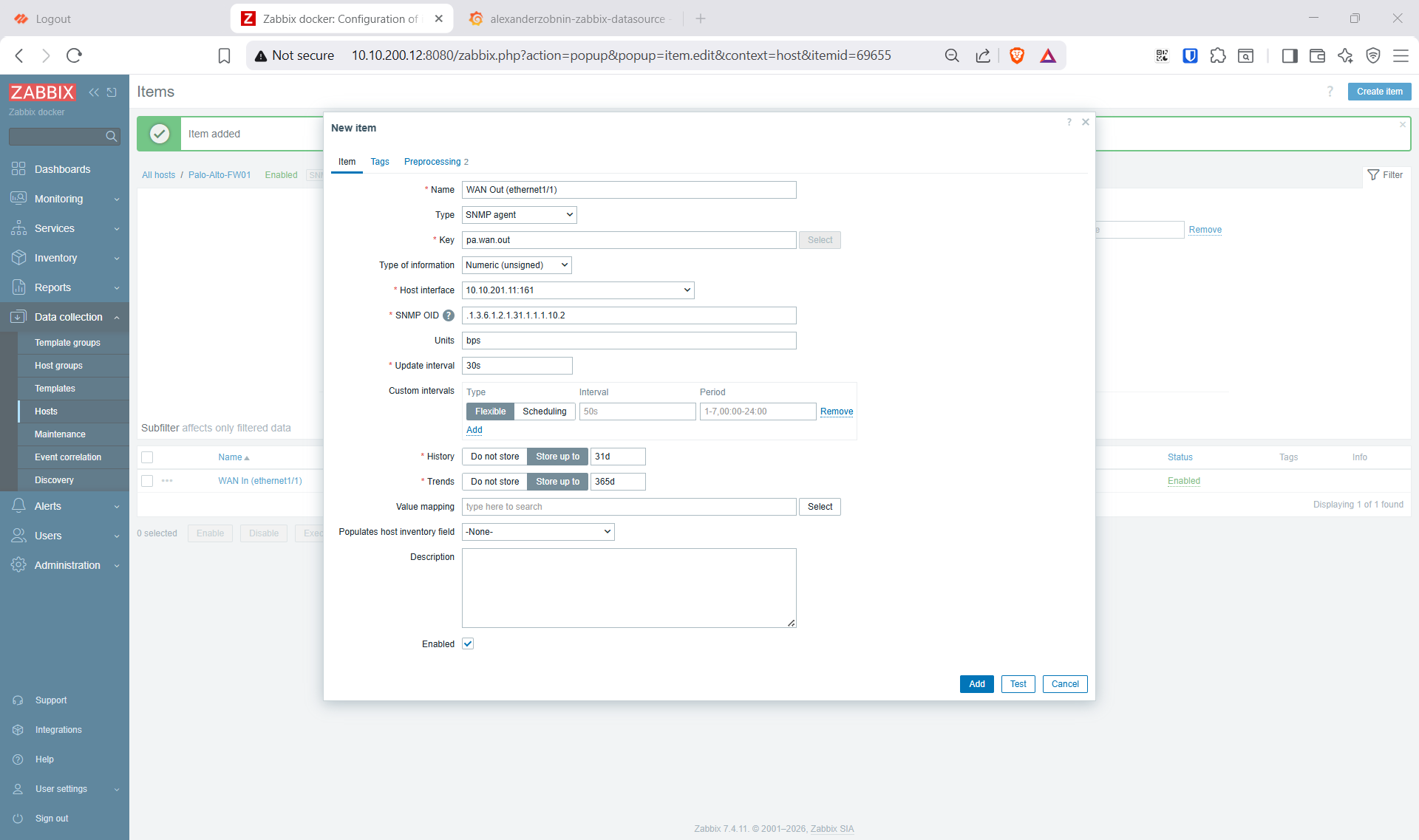Click the help question mark in the dialog header

point(1069,122)
